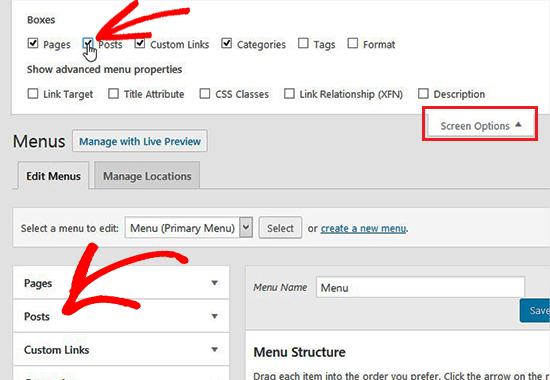Collapse the Screen Options panel
Viewport: 550px width, 380px height.
[x=480, y=125]
